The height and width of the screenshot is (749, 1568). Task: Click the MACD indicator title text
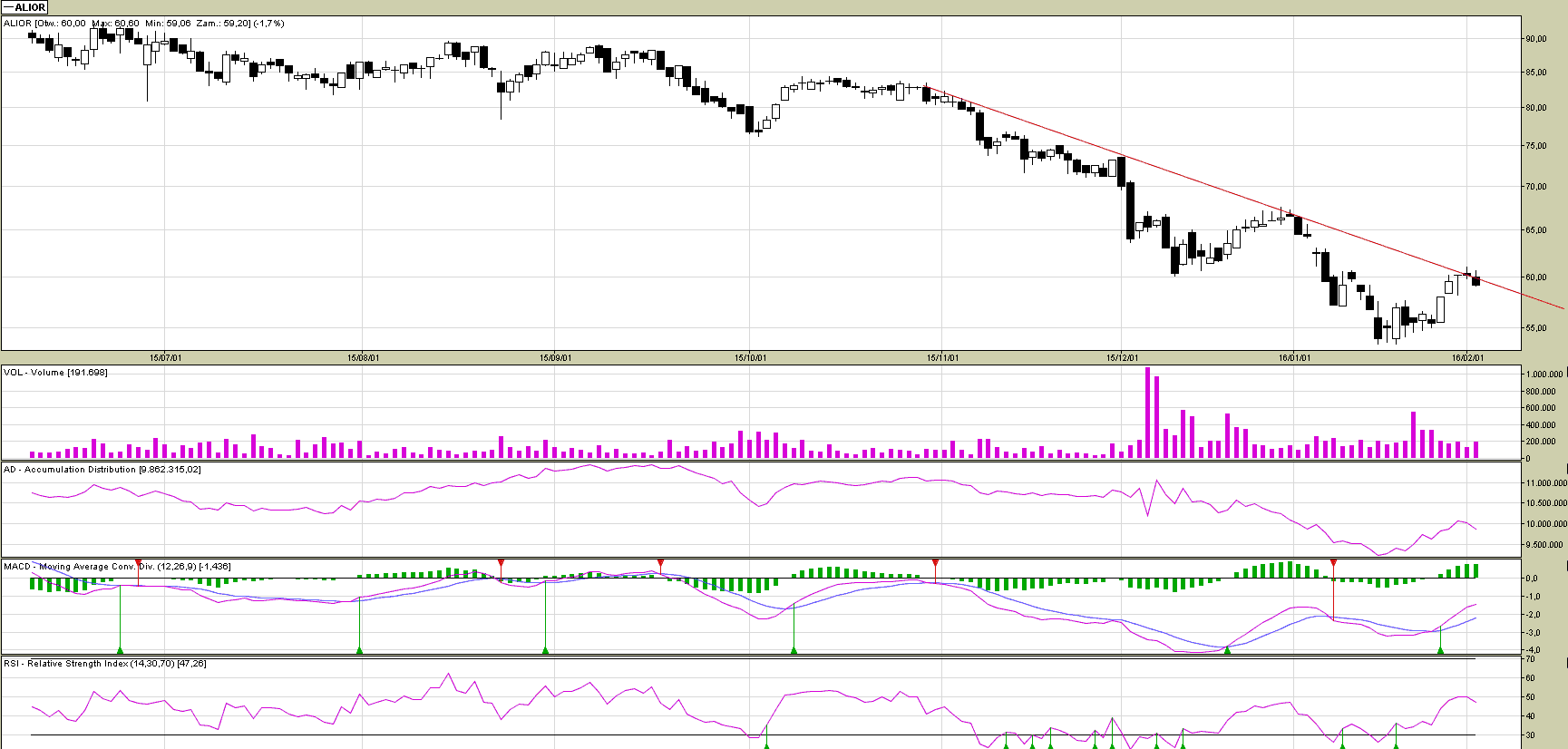pyautogui.click(x=116, y=567)
